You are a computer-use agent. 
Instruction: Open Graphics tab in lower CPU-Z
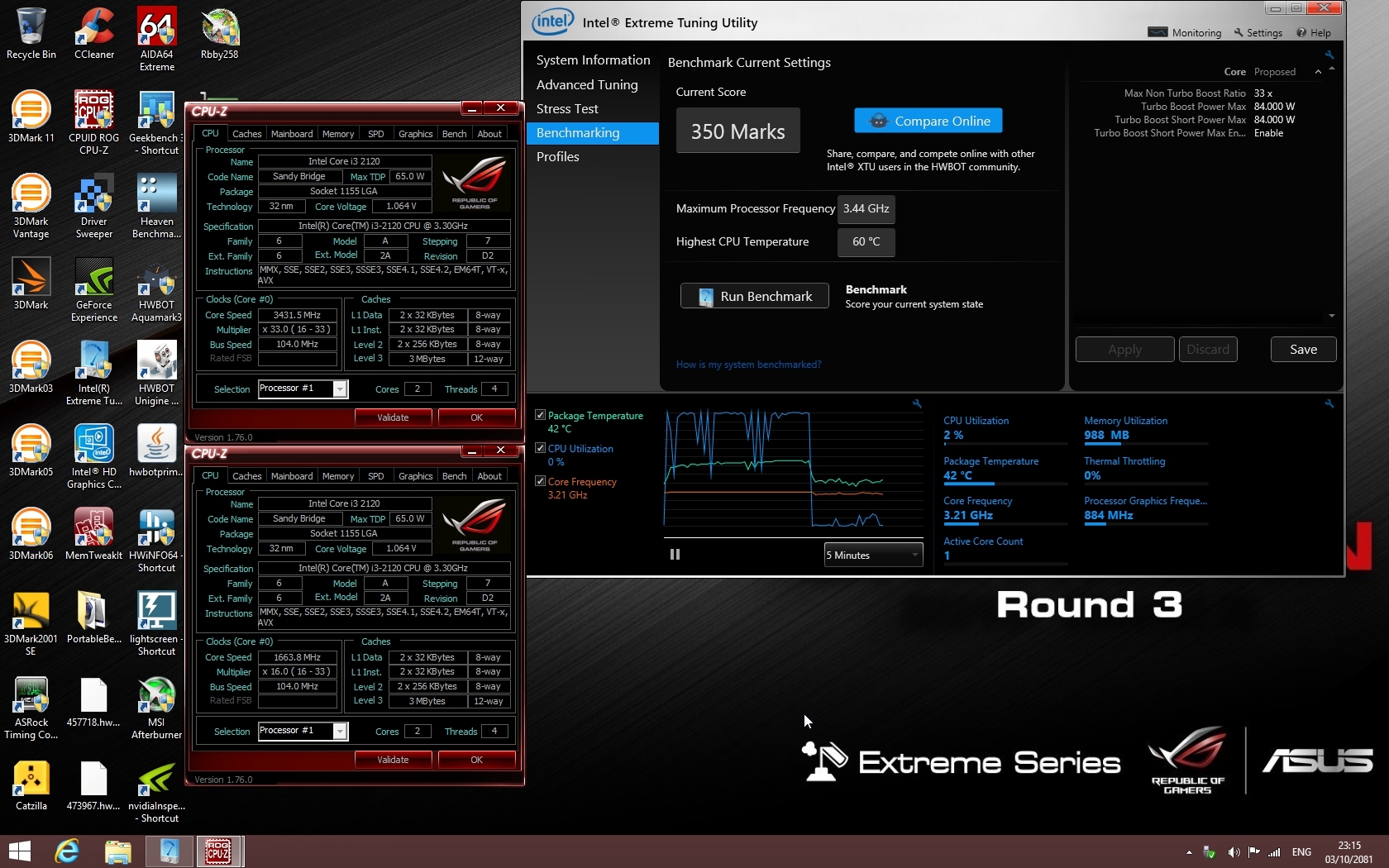point(415,475)
